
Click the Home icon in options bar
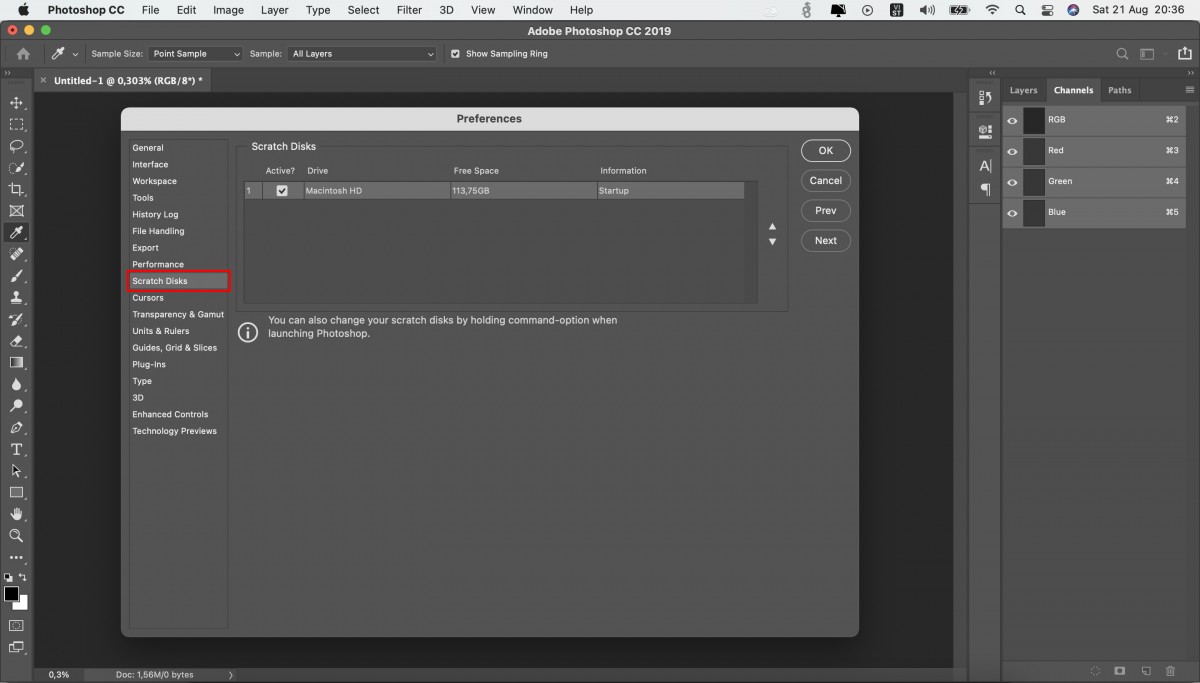23,54
